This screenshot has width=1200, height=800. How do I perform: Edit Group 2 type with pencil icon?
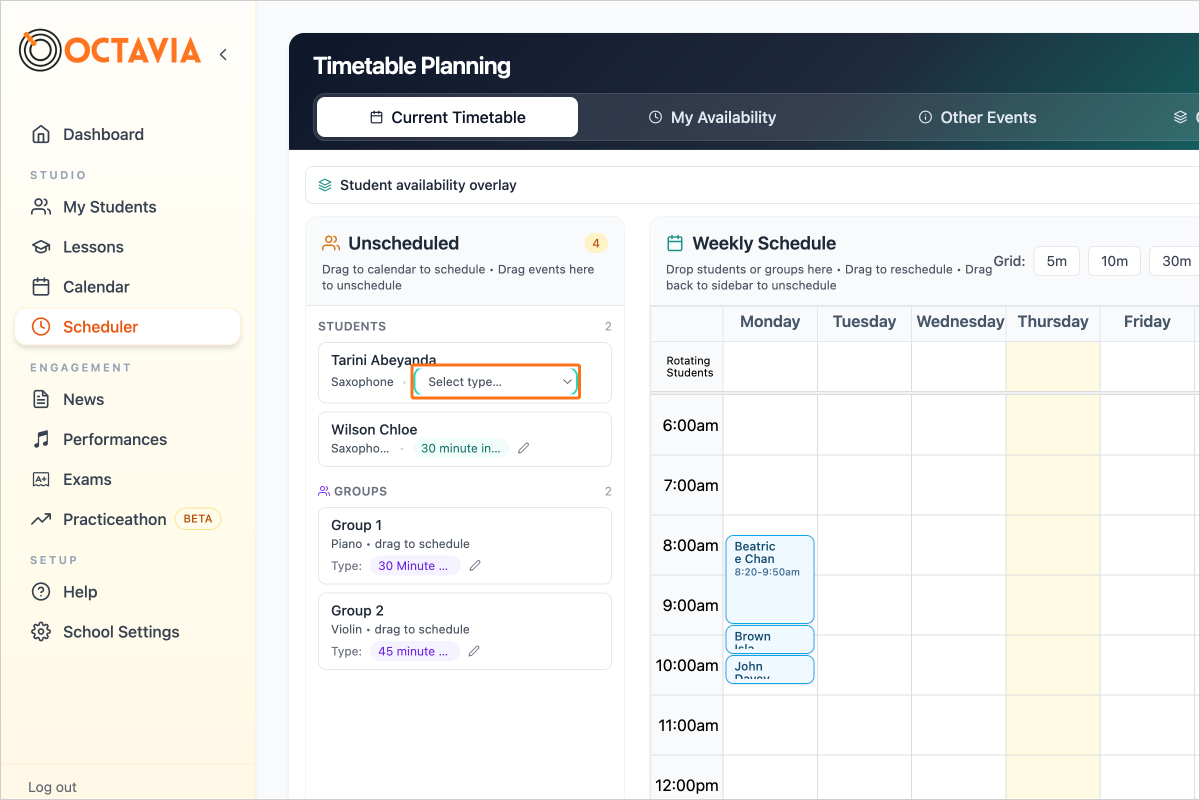pos(474,651)
